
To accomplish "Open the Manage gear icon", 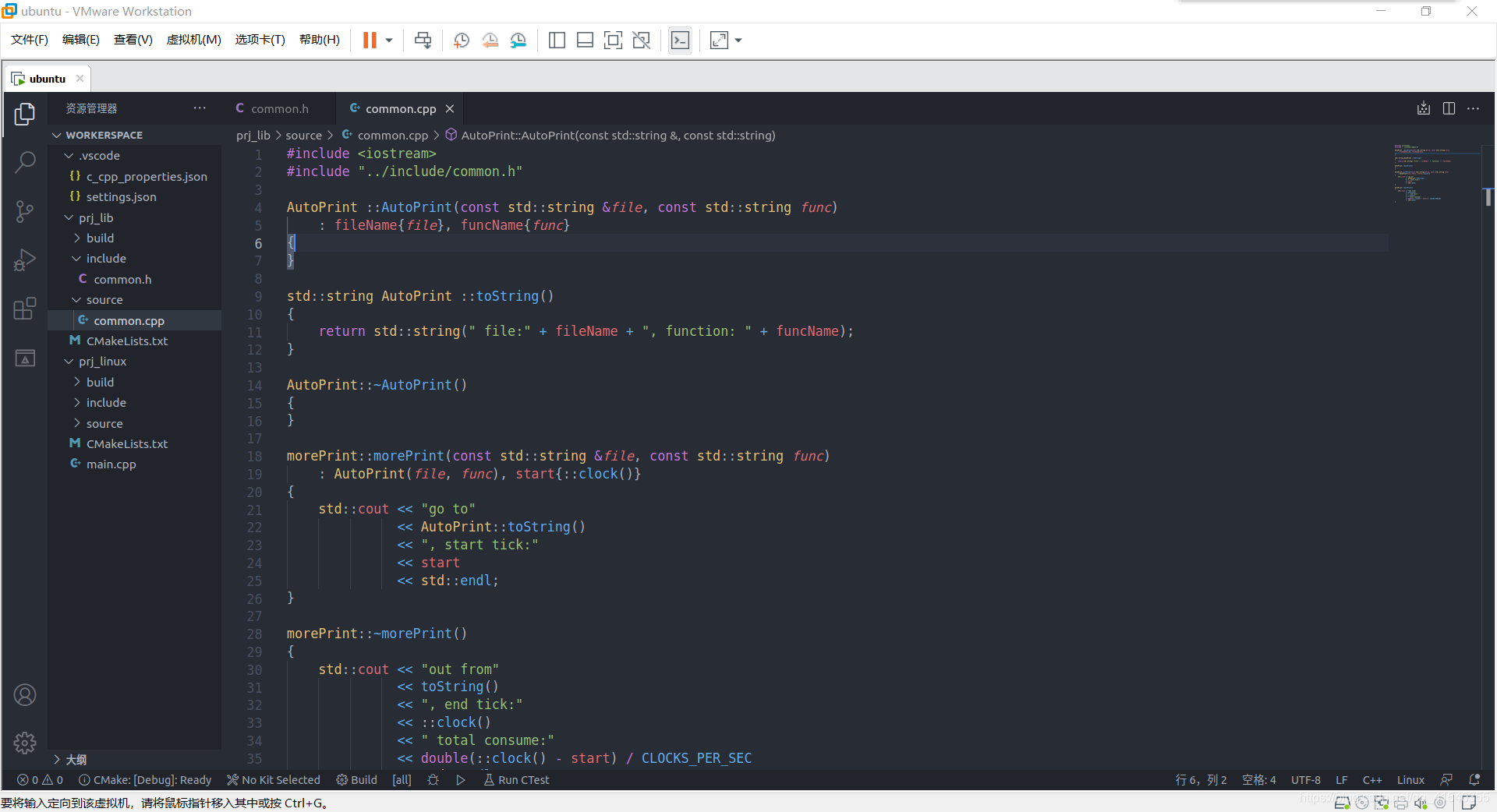I will [25, 743].
